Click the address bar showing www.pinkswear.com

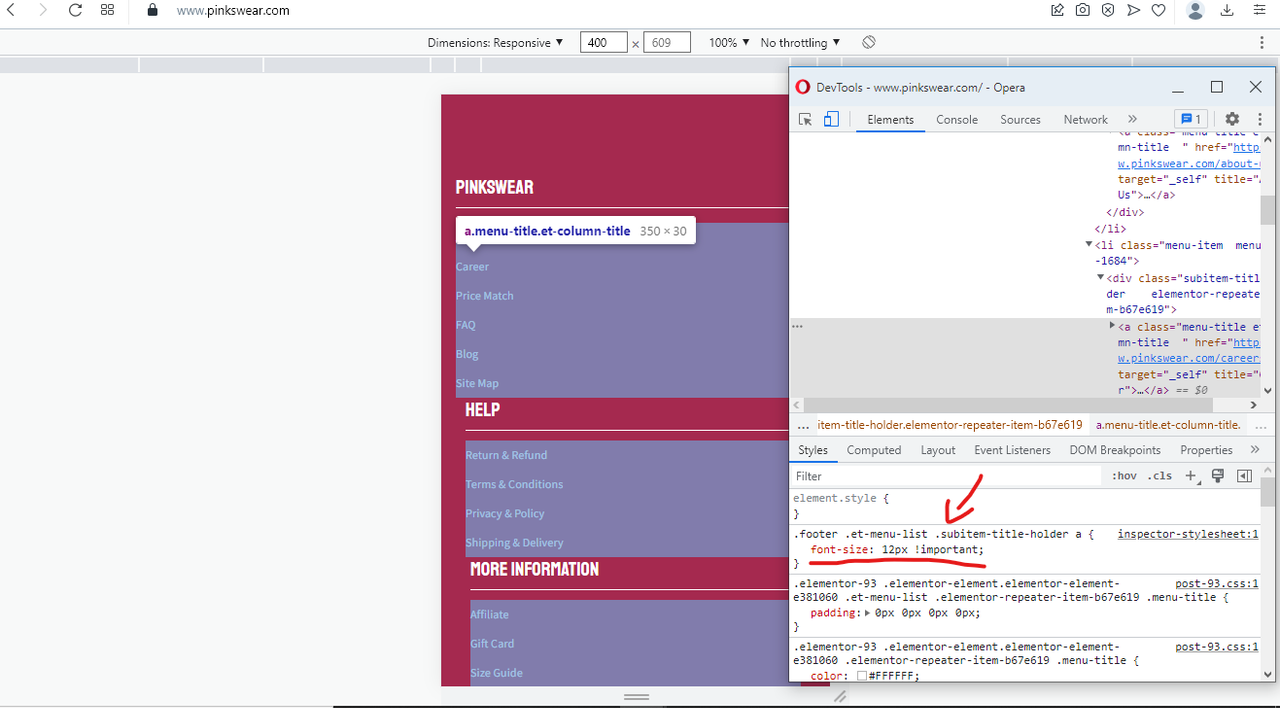[233, 10]
